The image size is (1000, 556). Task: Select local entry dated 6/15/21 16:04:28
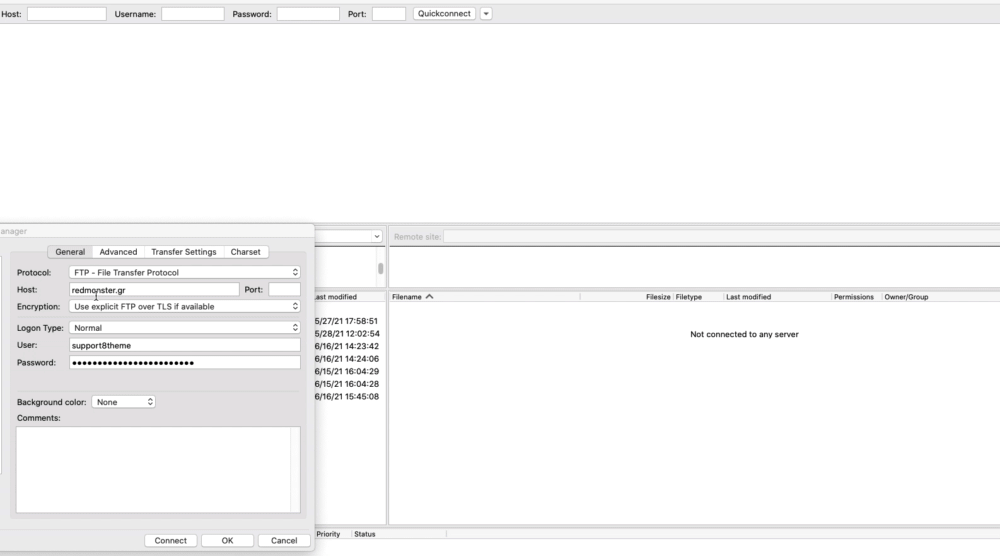[x=346, y=384]
